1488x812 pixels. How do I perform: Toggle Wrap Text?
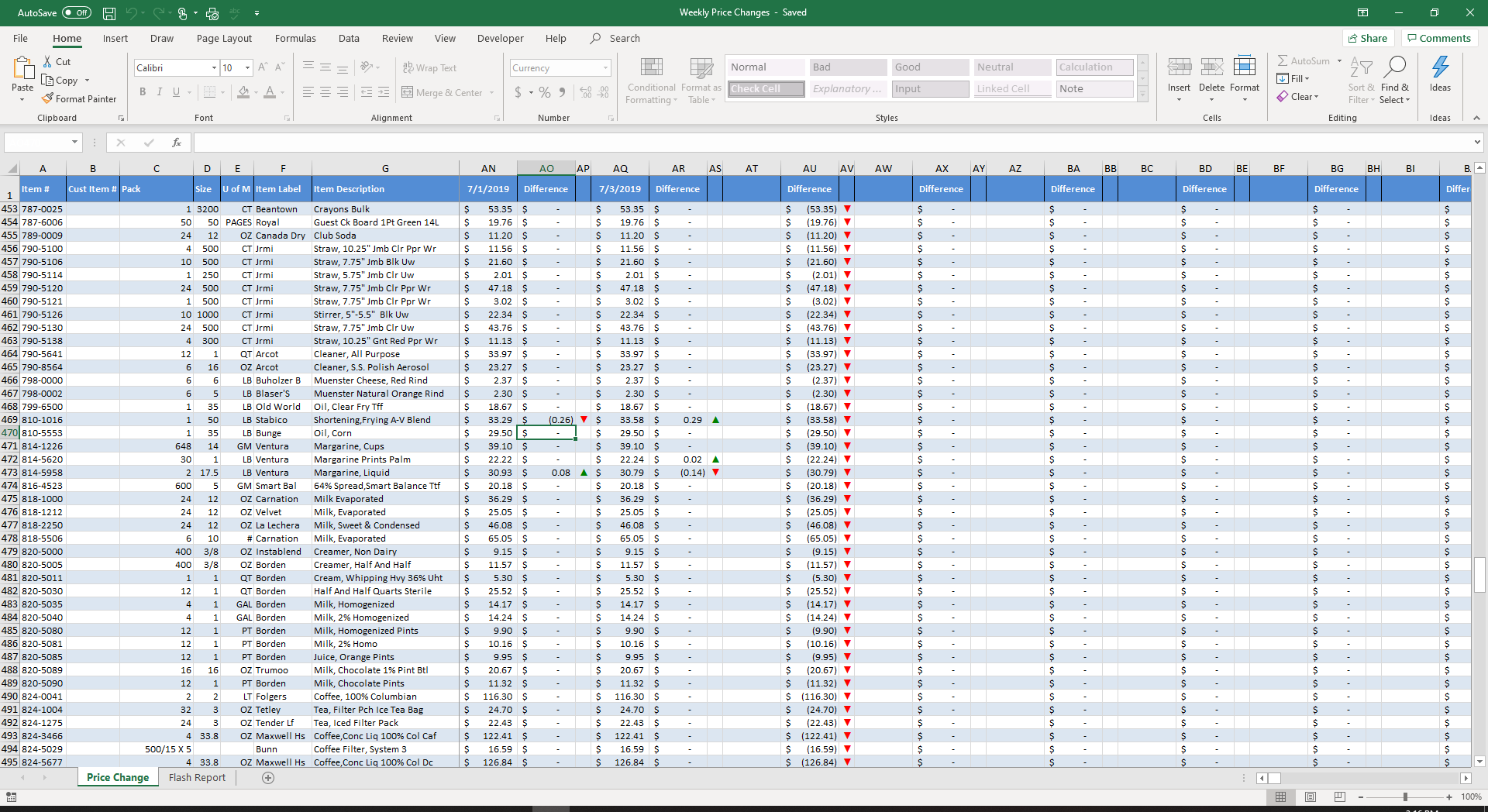pyautogui.click(x=429, y=68)
